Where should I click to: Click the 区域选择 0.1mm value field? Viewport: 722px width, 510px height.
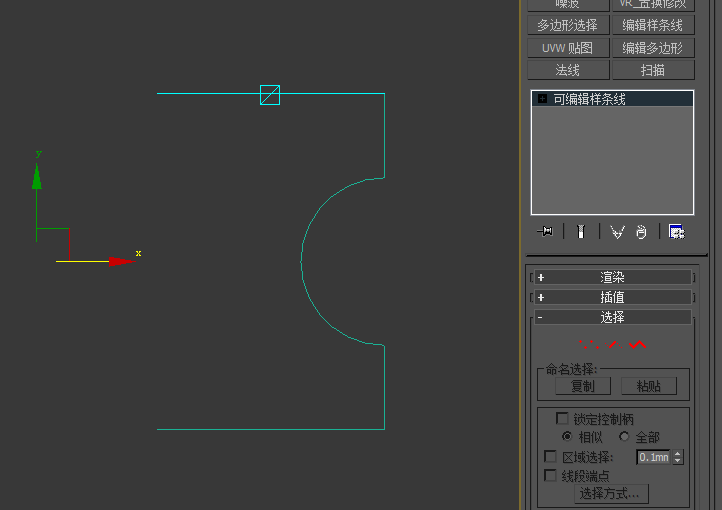tap(654, 457)
